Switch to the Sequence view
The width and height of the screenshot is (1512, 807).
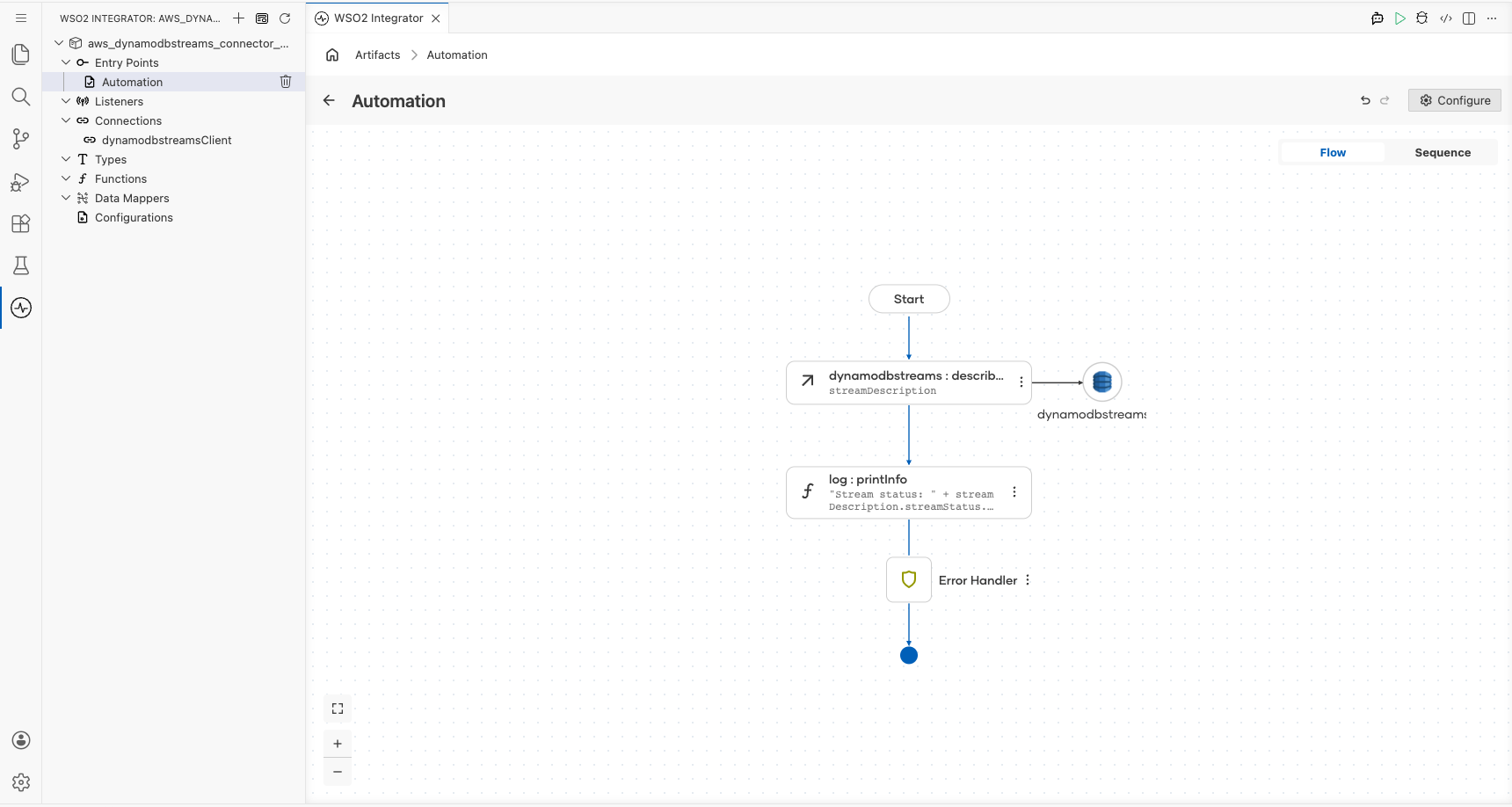click(1443, 152)
